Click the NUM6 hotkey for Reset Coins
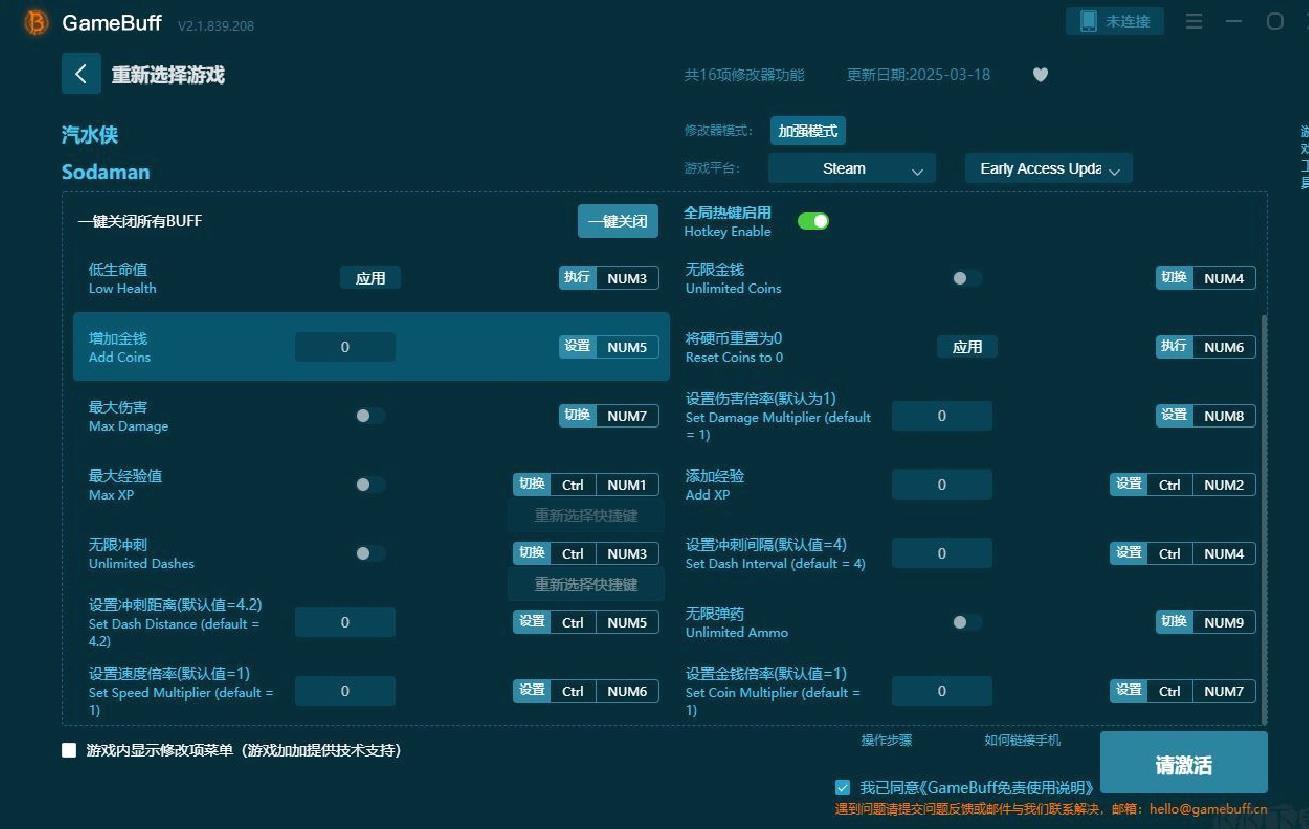Screen dimensions: 1309x829 (x=1224, y=347)
